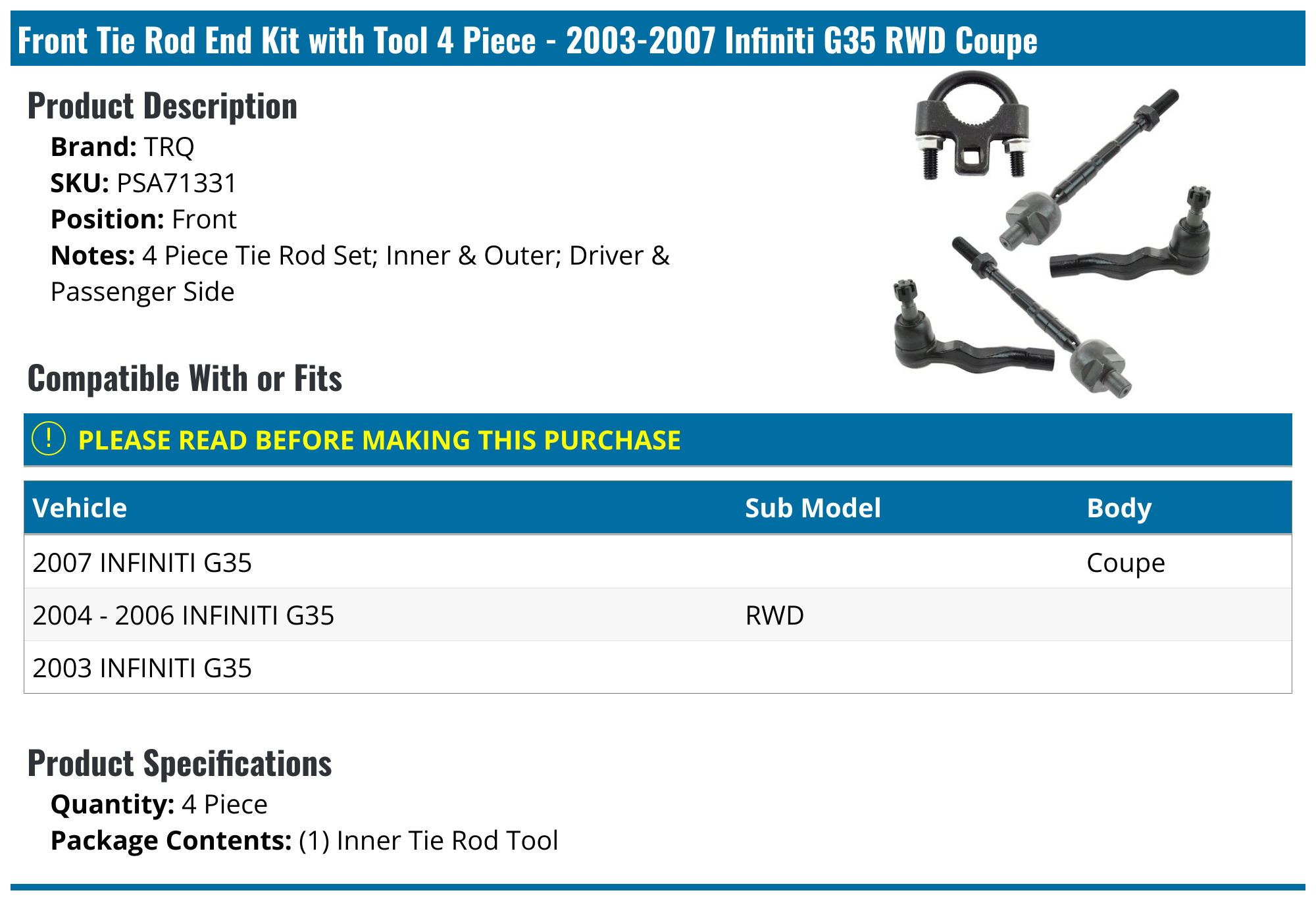This screenshot has height=901, width=1316.
Task: Select the 2007 INFINITI G35 row
Action: click(142, 563)
